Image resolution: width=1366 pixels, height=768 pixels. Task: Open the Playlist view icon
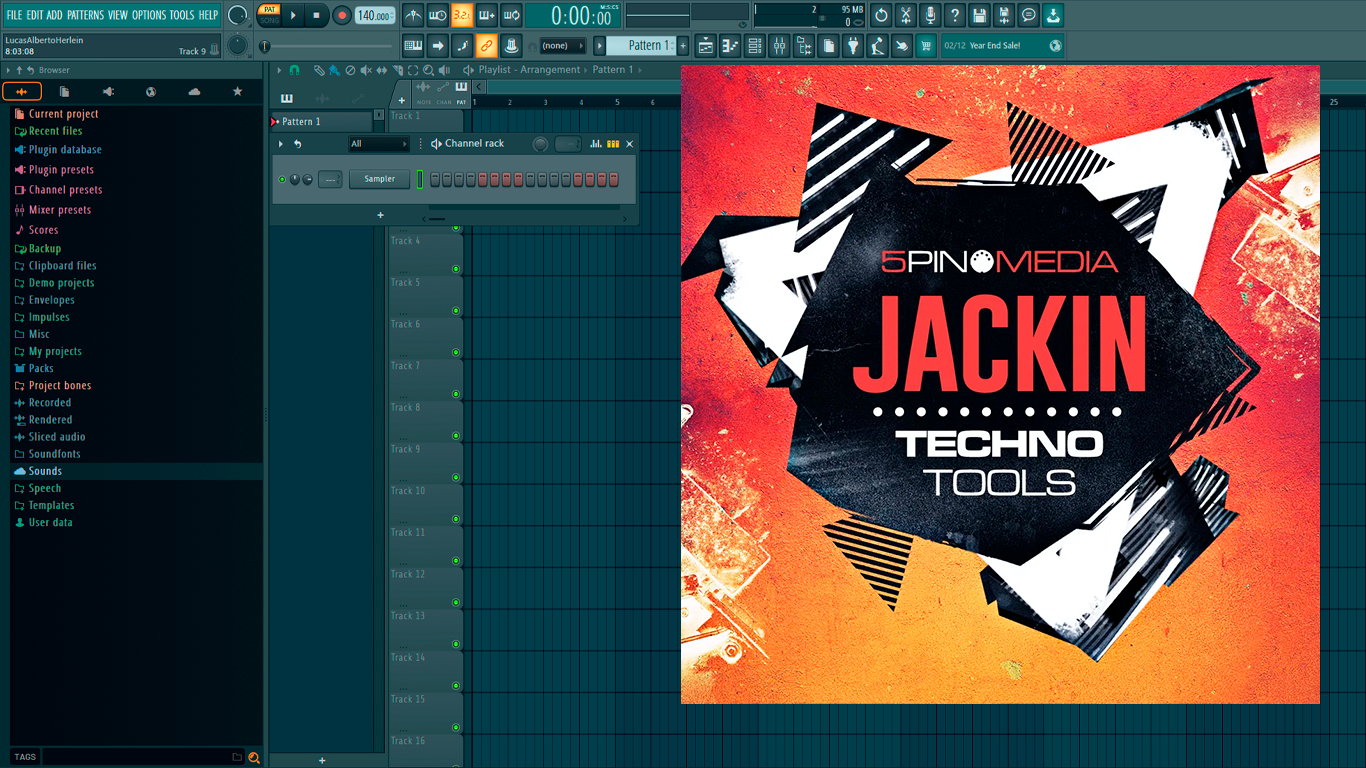(706, 45)
